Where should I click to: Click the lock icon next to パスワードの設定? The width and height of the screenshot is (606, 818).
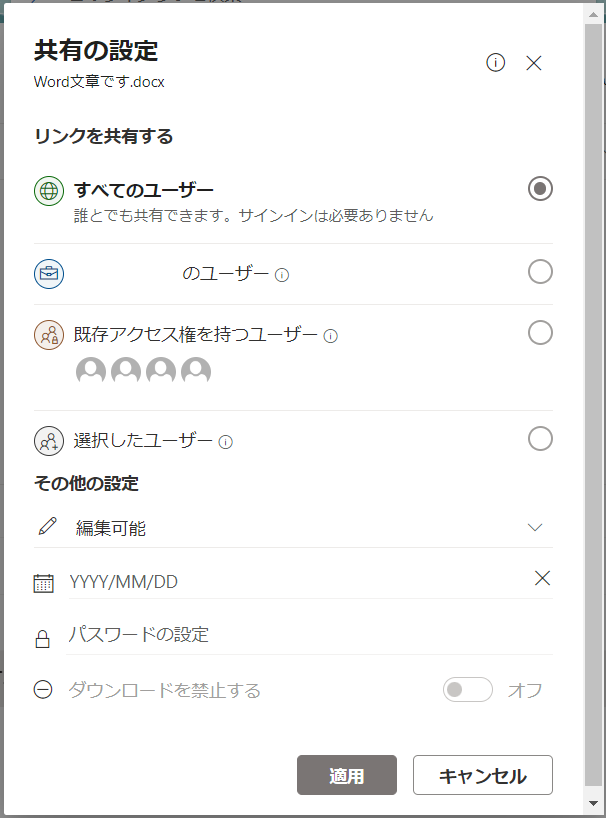click(x=42, y=639)
